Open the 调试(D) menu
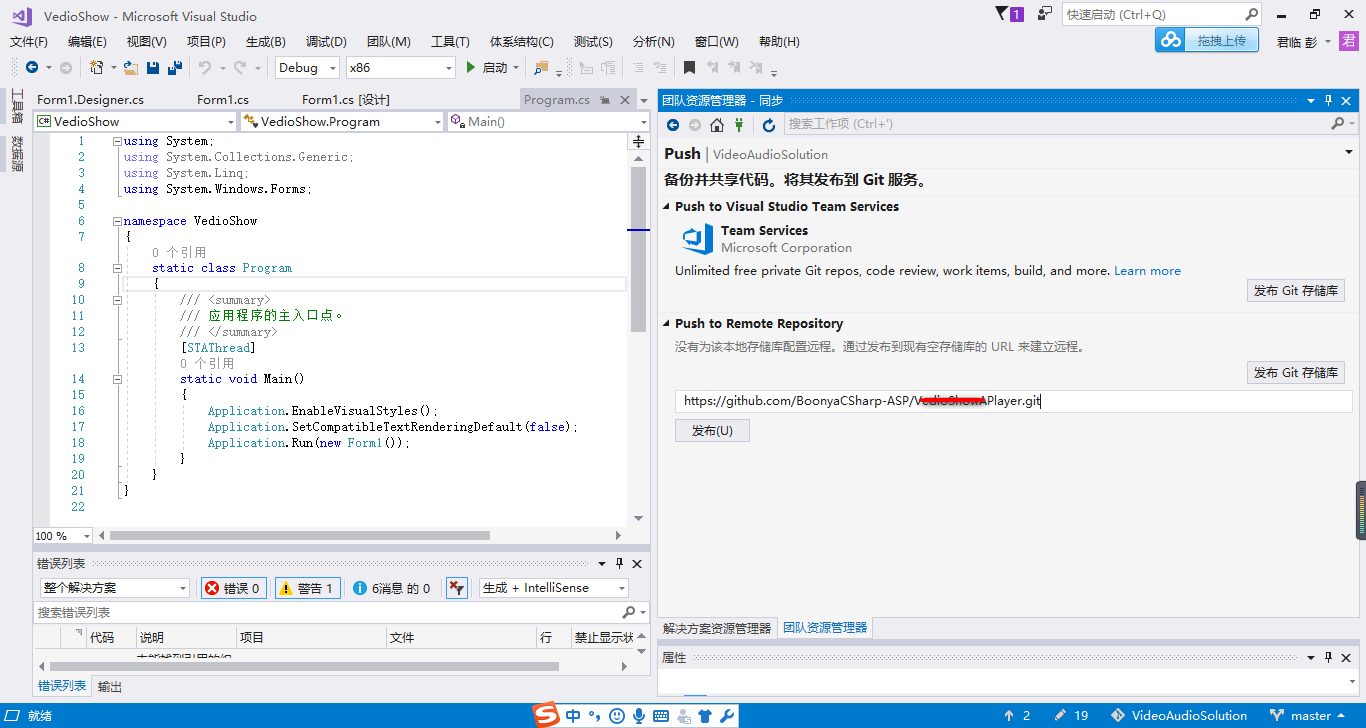This screenshot has height=728, width=1366. 326,41
